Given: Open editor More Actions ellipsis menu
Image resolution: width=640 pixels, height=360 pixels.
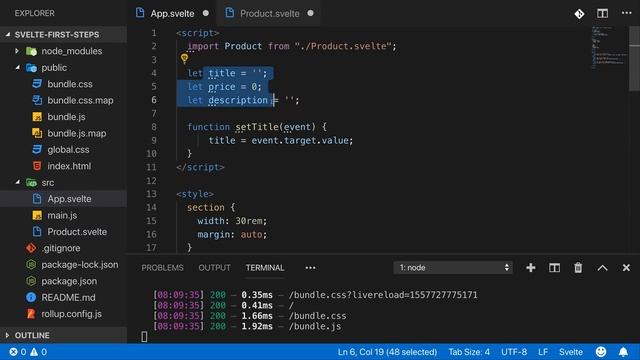Looking at the screenshot, I should (627, 13).
